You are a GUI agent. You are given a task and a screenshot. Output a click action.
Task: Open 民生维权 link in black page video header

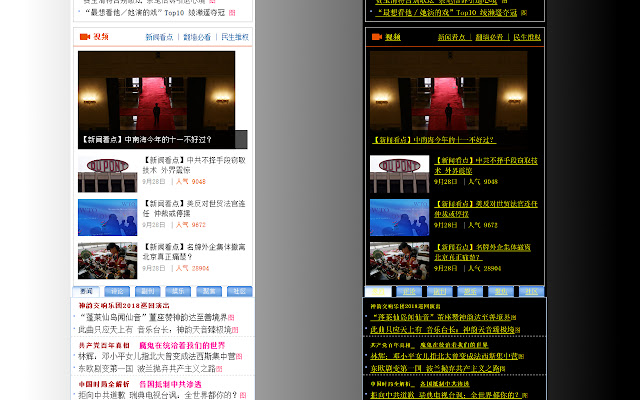[x=527, y=37]
